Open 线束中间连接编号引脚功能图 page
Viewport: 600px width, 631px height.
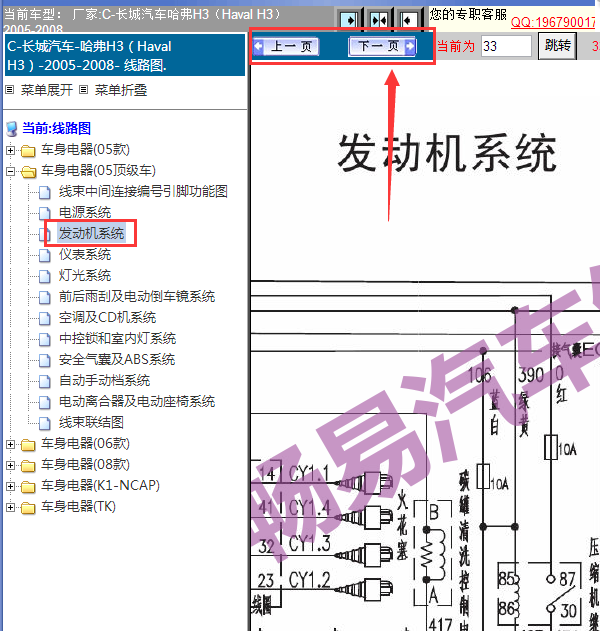click(x=143, y=192)
